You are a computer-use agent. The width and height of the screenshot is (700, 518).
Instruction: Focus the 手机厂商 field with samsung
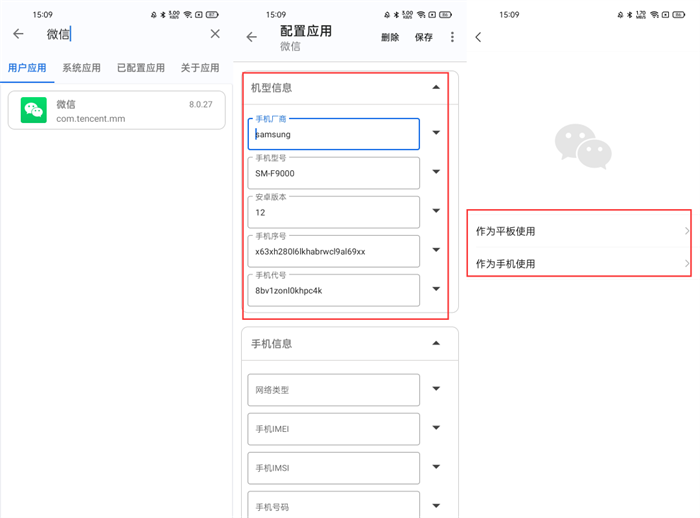pyautogui.click(x=333, y=134)
